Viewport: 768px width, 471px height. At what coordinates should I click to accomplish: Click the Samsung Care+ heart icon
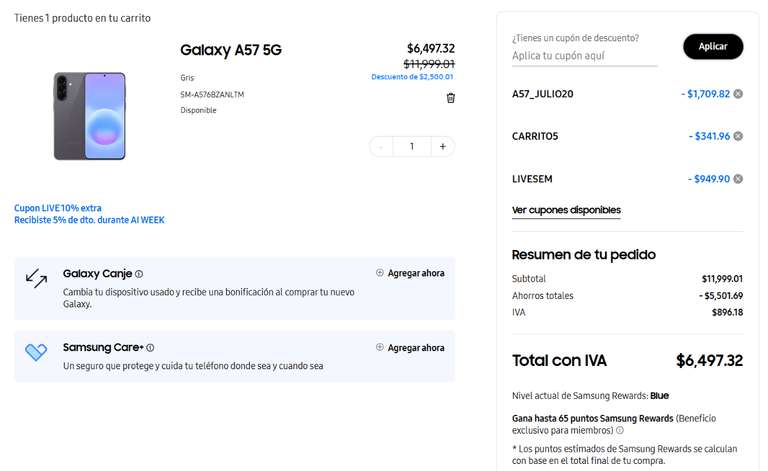click(36, 352)
